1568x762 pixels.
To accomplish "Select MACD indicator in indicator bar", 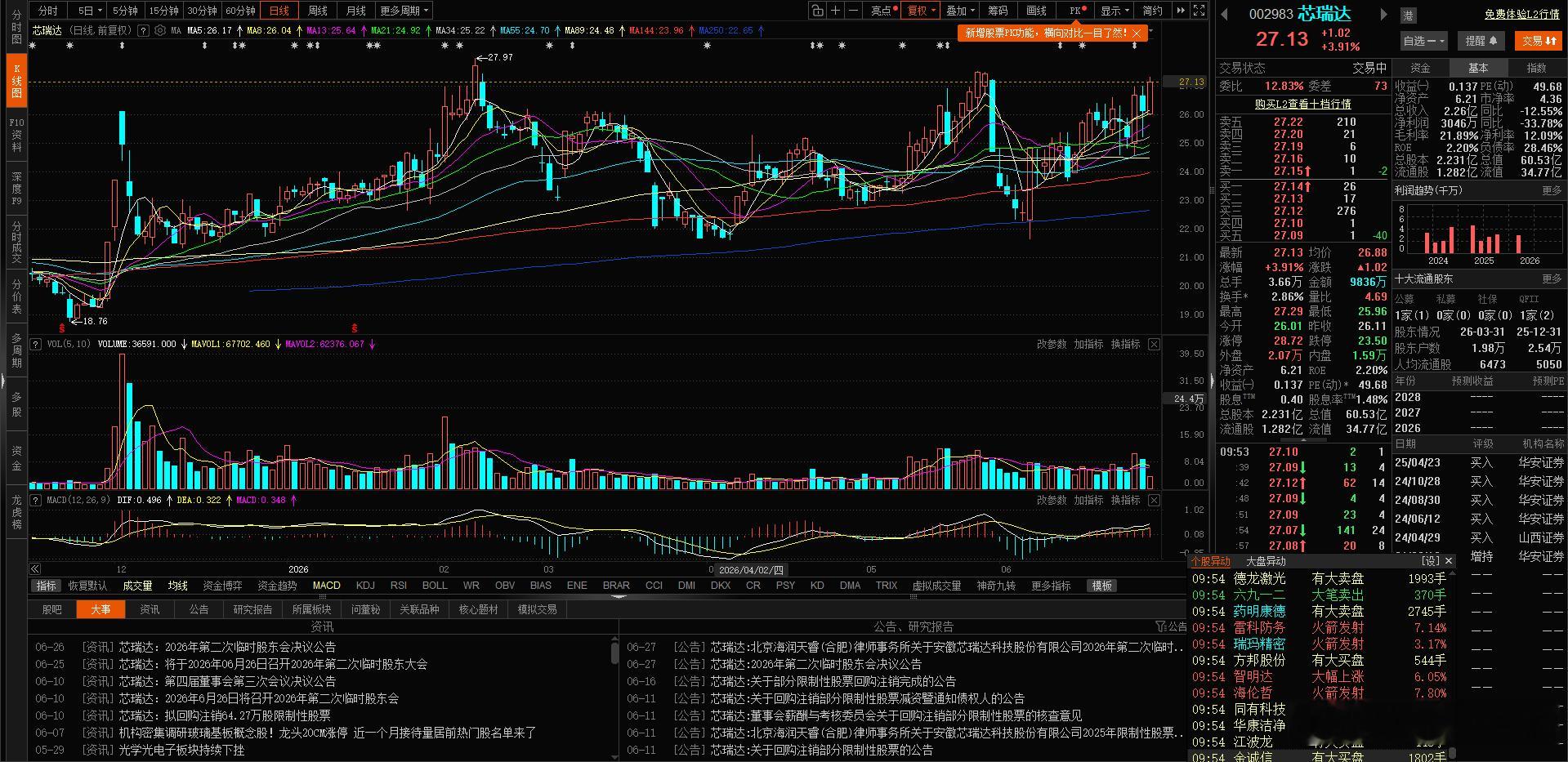I will coord(326,586).
